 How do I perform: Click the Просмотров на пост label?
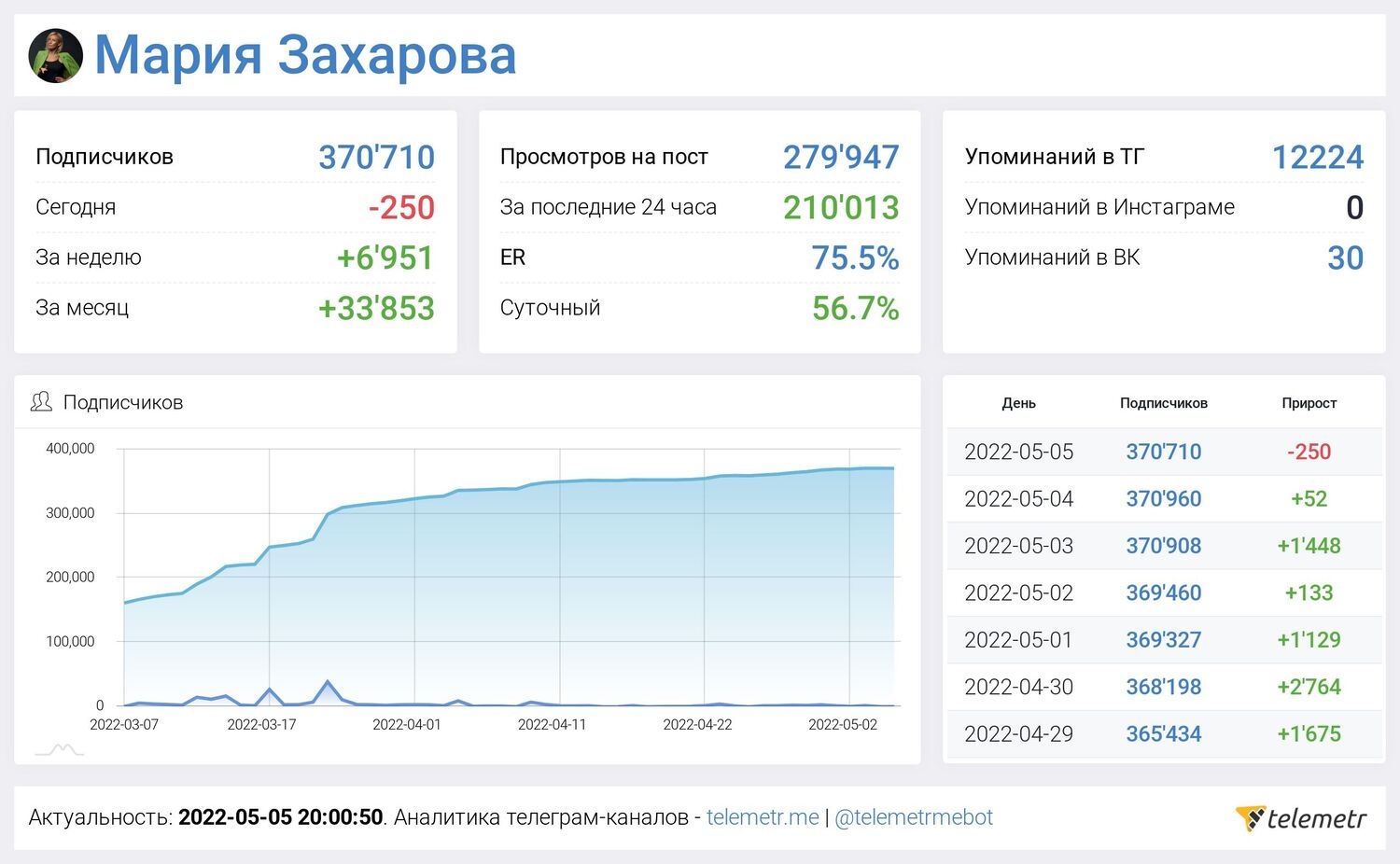tap(604, 157)
